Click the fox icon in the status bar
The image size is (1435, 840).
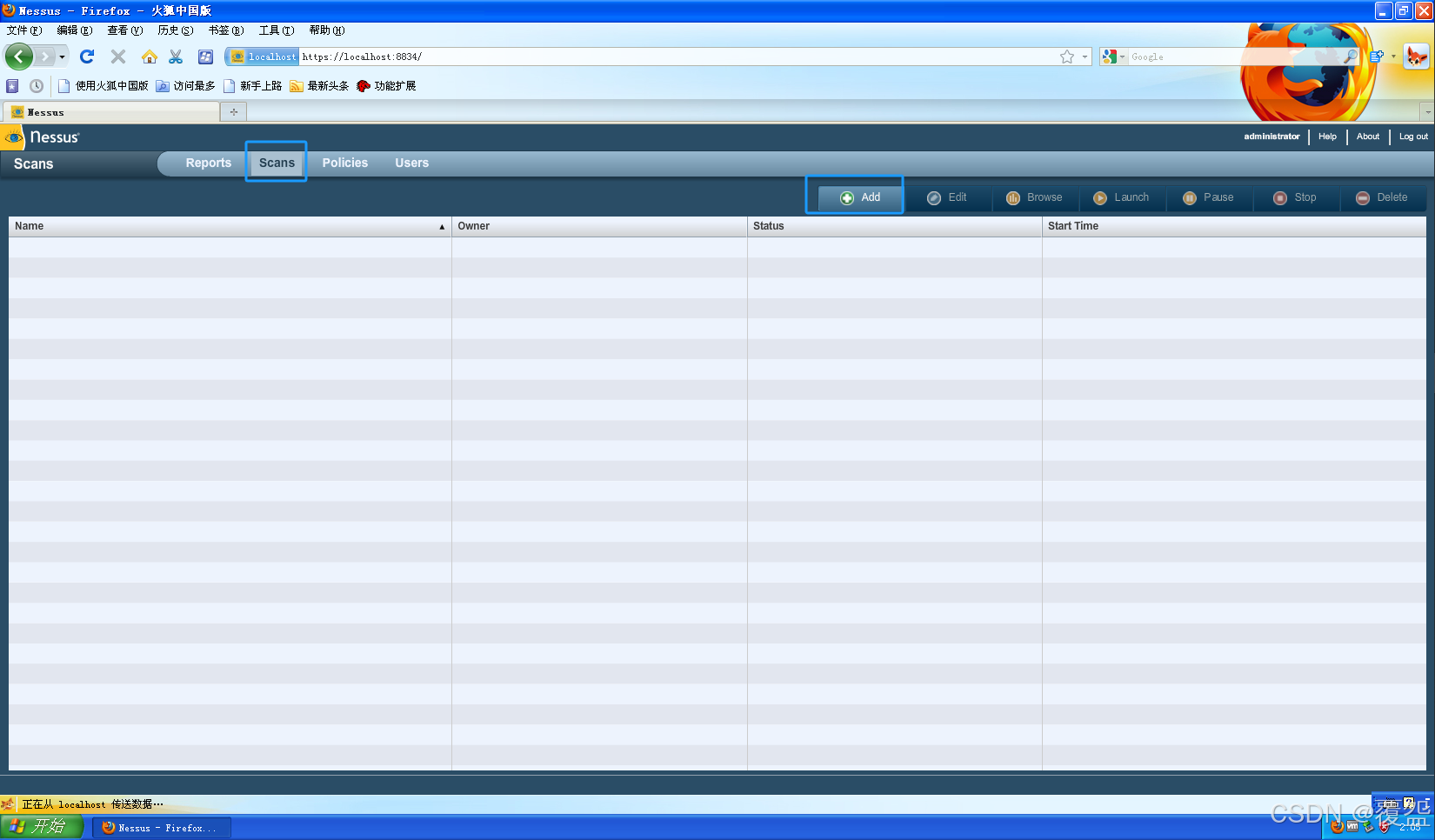8,804
